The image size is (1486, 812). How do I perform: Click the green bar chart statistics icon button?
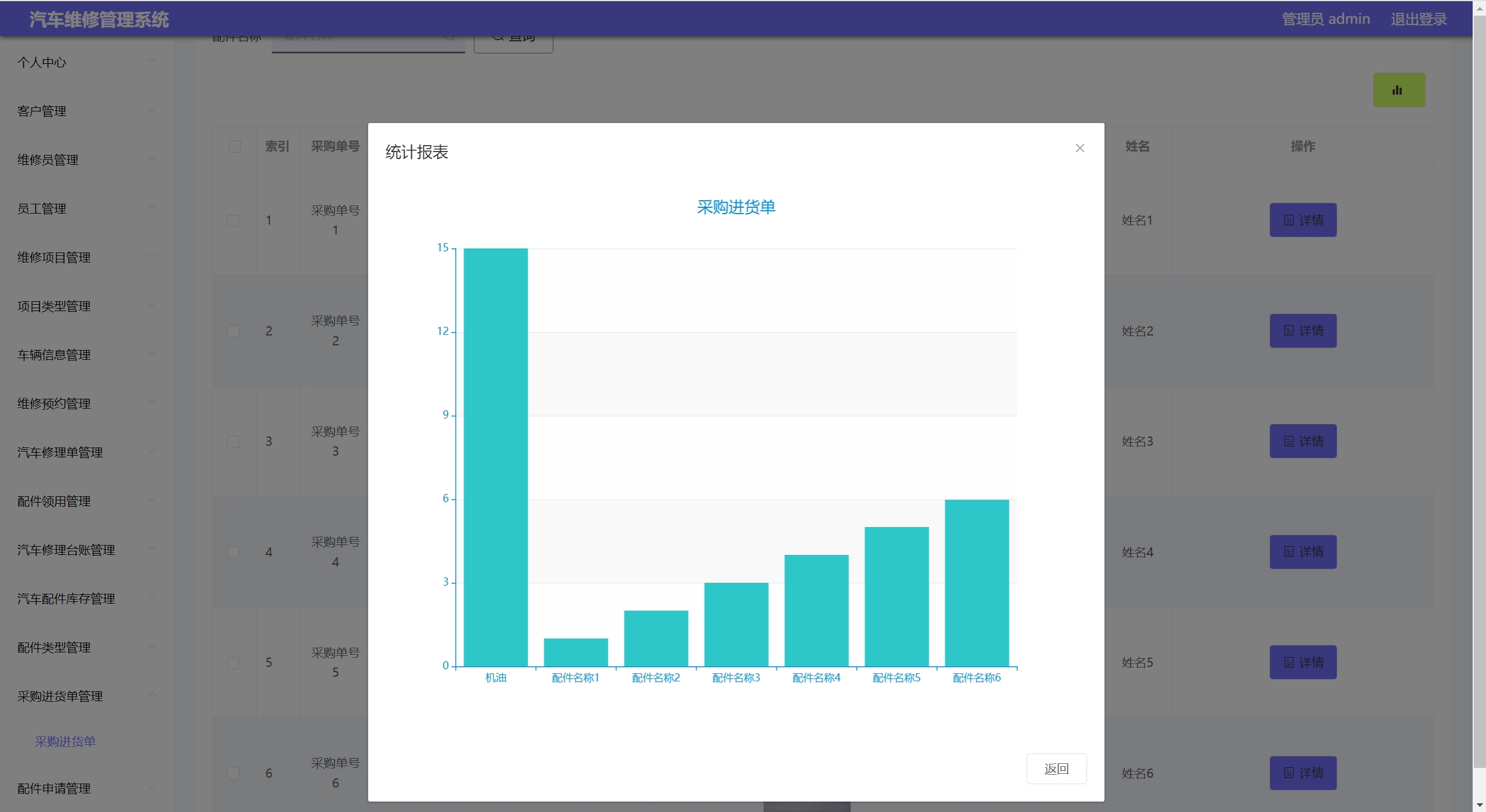(1398, 90)
